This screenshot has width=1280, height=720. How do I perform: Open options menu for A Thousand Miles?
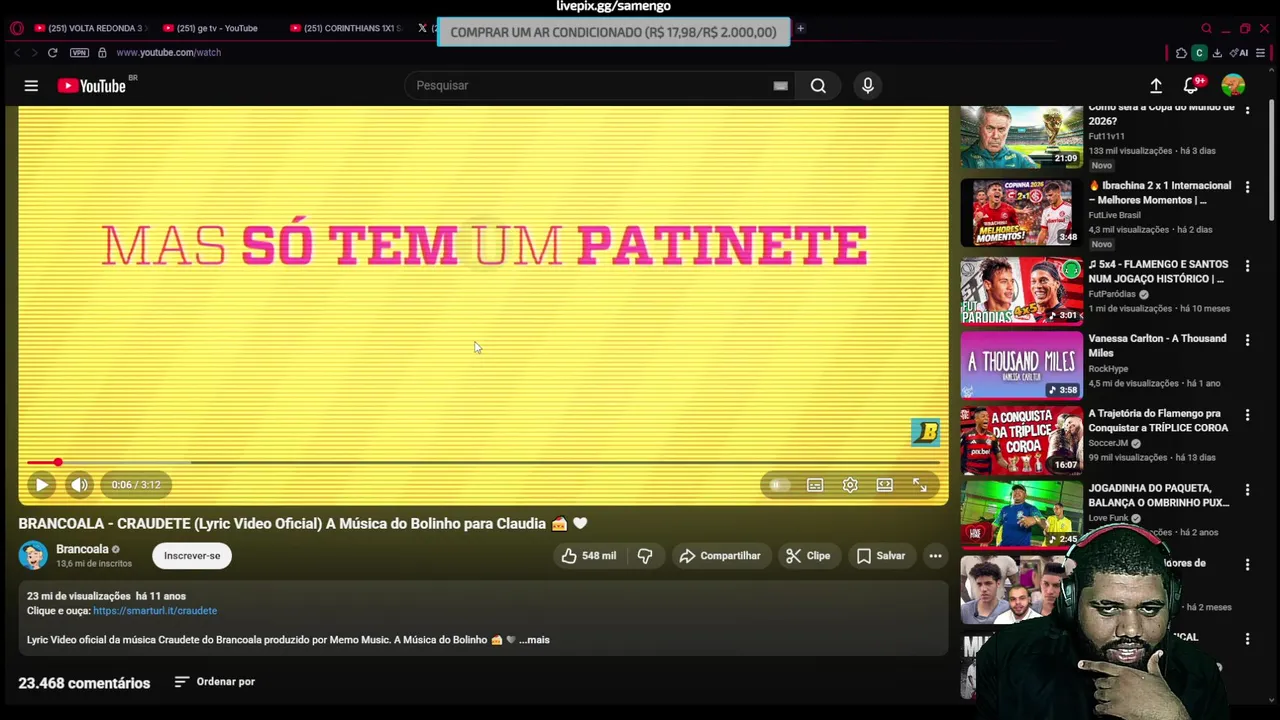click(x=1247, y=340)
